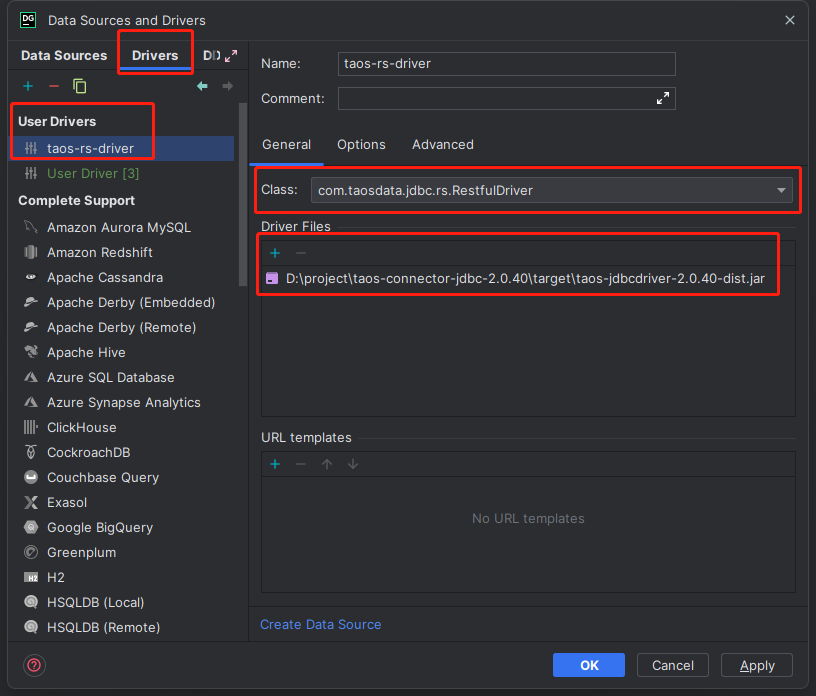Open help with the question mark icon
Viewport: 816px width, 696px height.
(34, 665)
